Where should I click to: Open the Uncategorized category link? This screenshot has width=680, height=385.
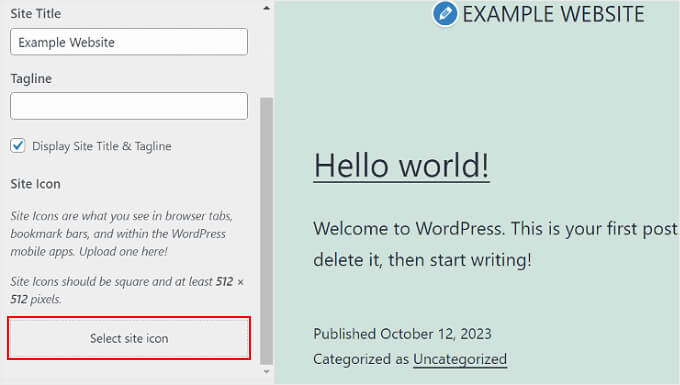(x=460, y=359)
